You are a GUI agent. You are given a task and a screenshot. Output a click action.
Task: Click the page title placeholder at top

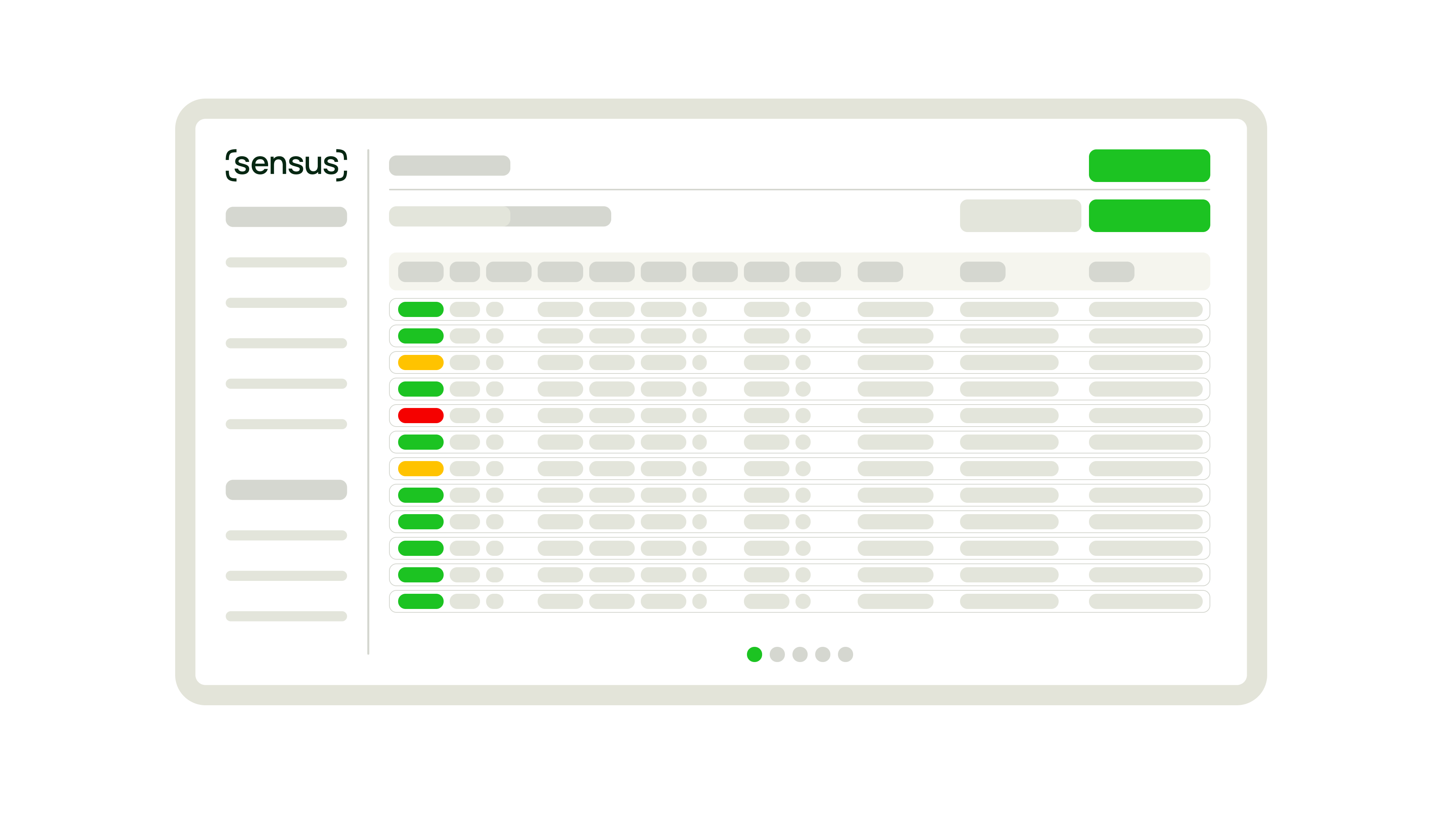pyautogui.click(x=449, y=166)
